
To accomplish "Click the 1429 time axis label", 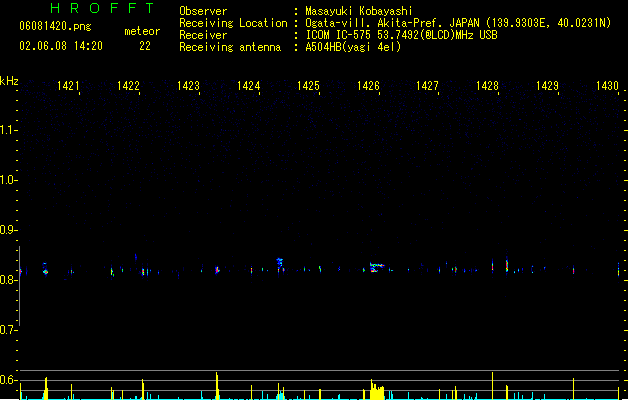I will click(x=547, y=86).
